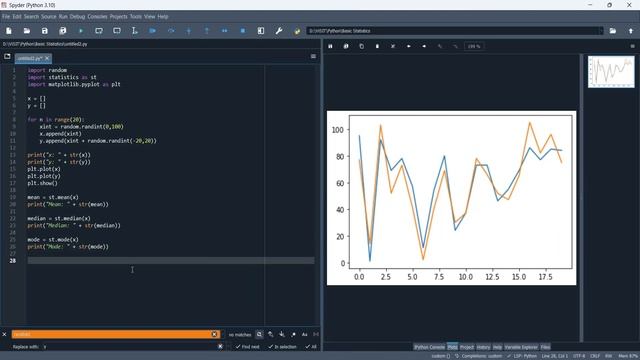This screenshot has width=640, height=360.
Task: Open the Projects menu
Action: click(x=118, y=17)
